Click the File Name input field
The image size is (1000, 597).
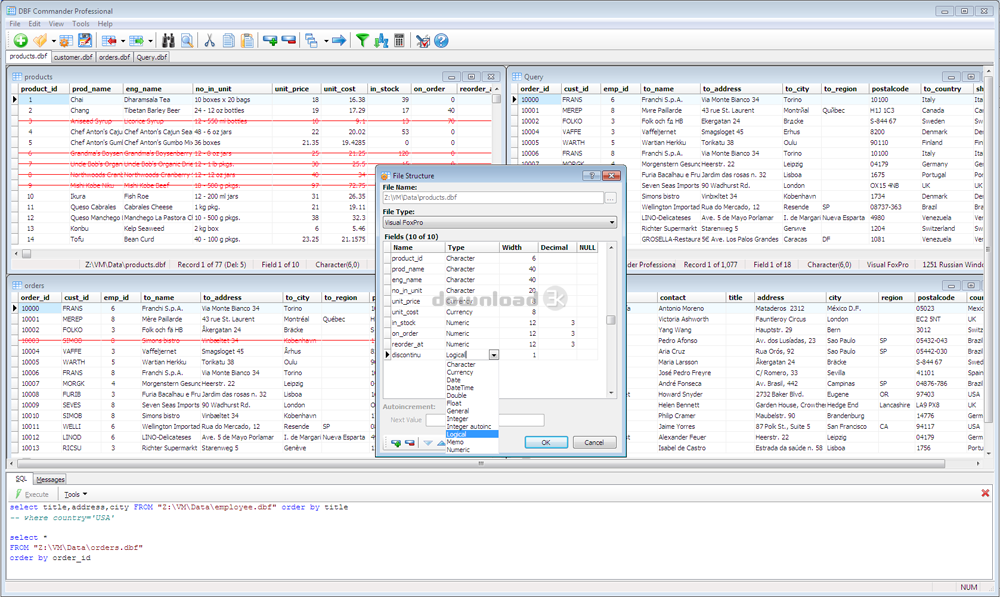coord(493,198)
